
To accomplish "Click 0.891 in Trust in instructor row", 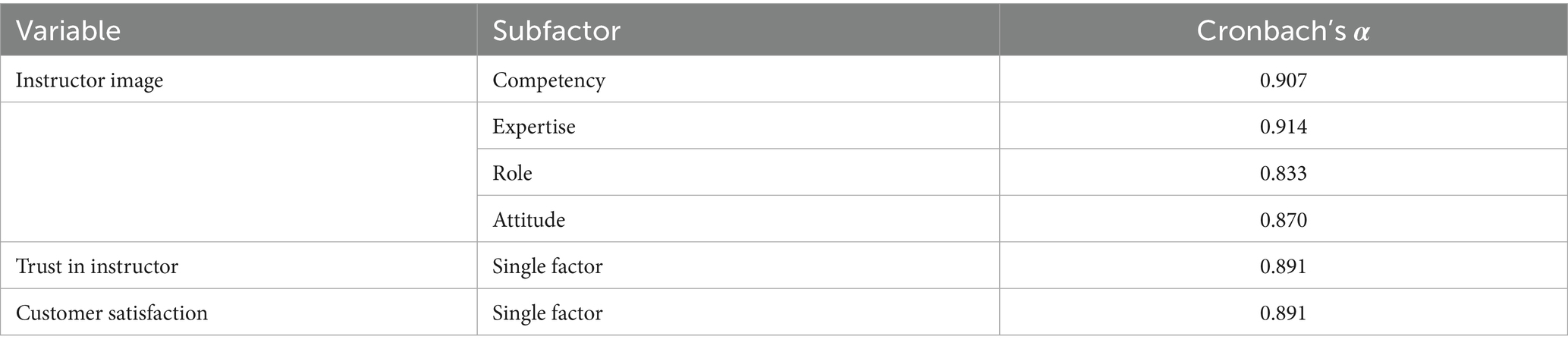I will coord(1283,266).
